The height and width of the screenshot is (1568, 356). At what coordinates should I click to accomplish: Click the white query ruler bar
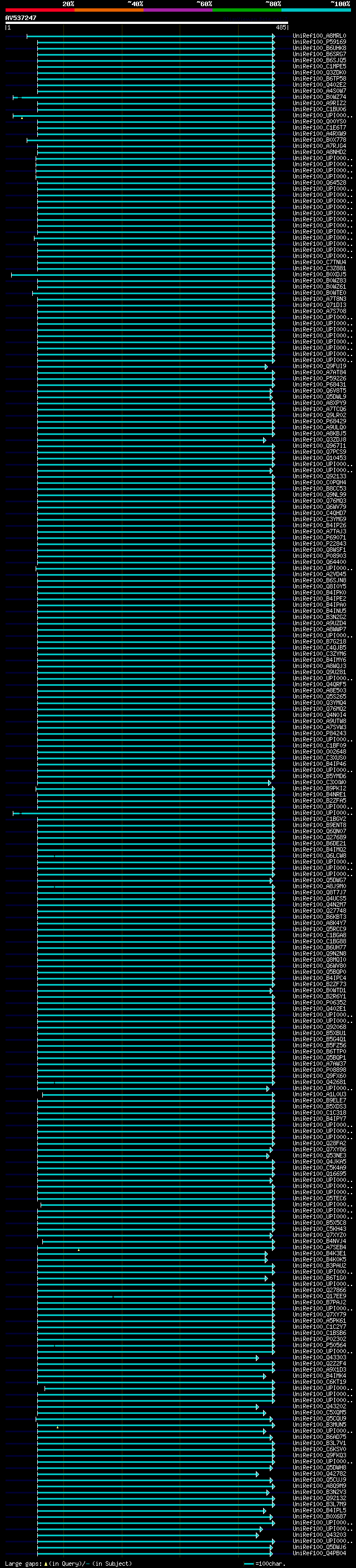click(147, 23)
